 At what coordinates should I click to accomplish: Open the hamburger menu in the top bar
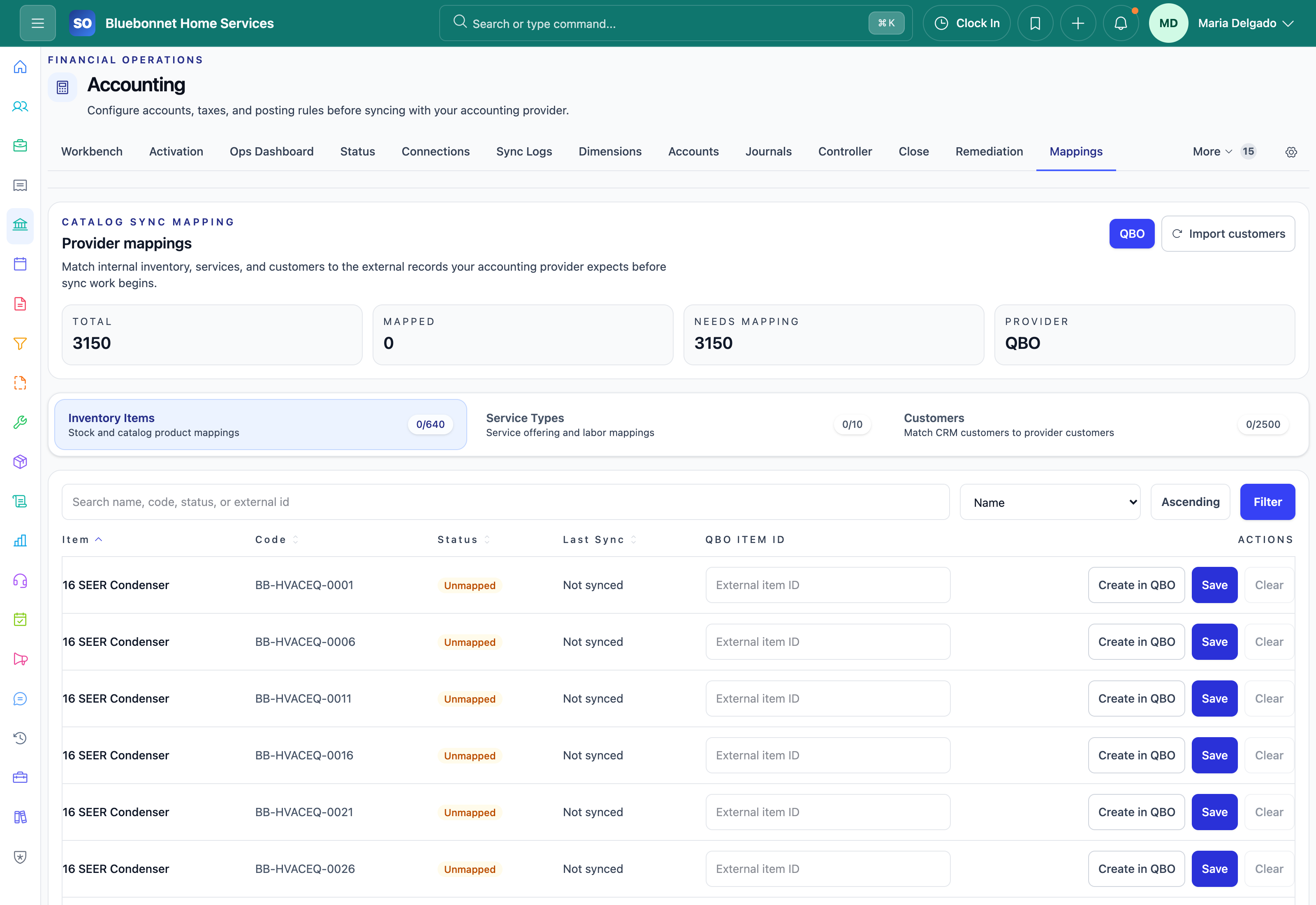pyautogui.click(x=37, y=23)
